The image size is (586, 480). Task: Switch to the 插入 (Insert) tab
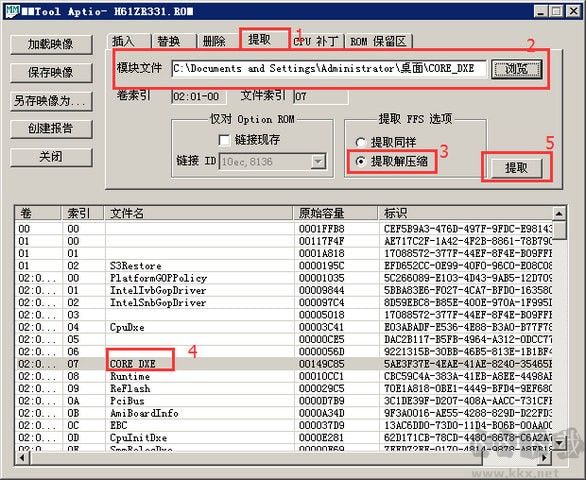point(128,41)
